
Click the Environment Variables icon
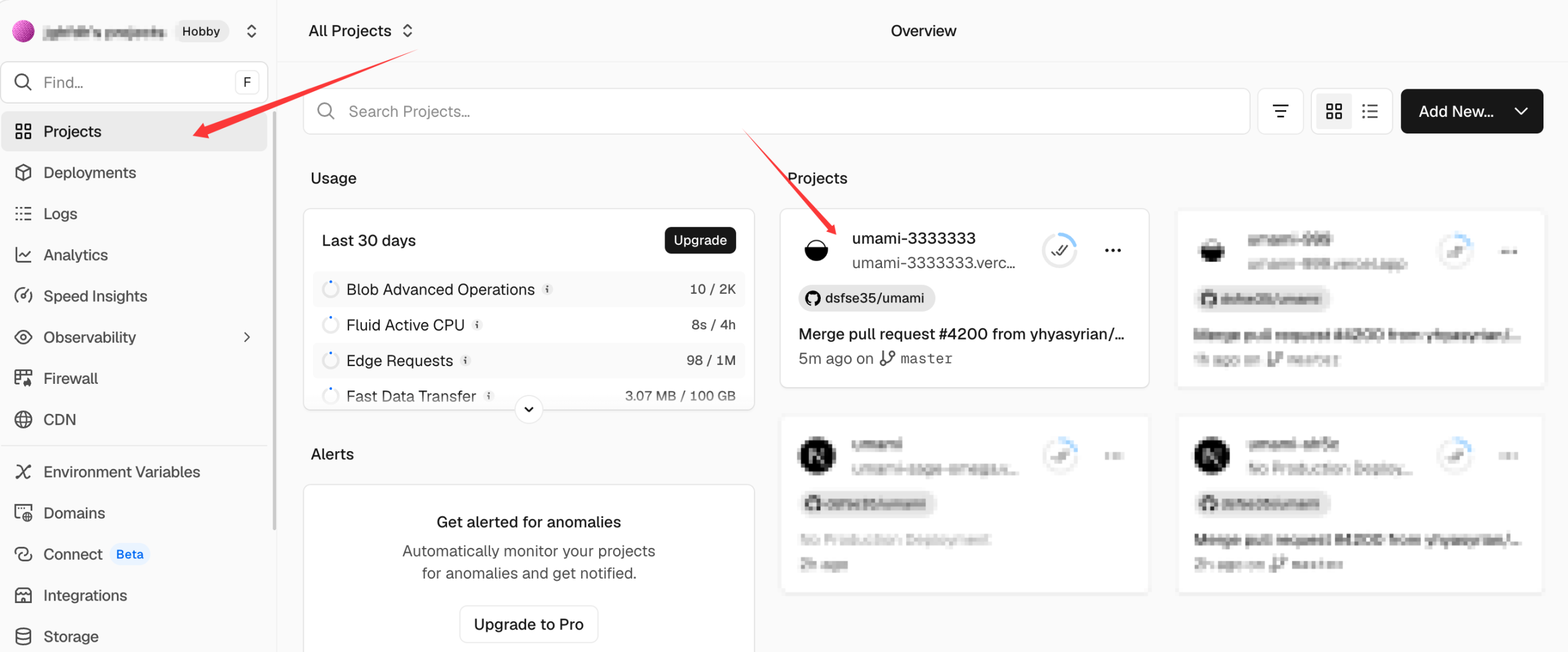23,472
